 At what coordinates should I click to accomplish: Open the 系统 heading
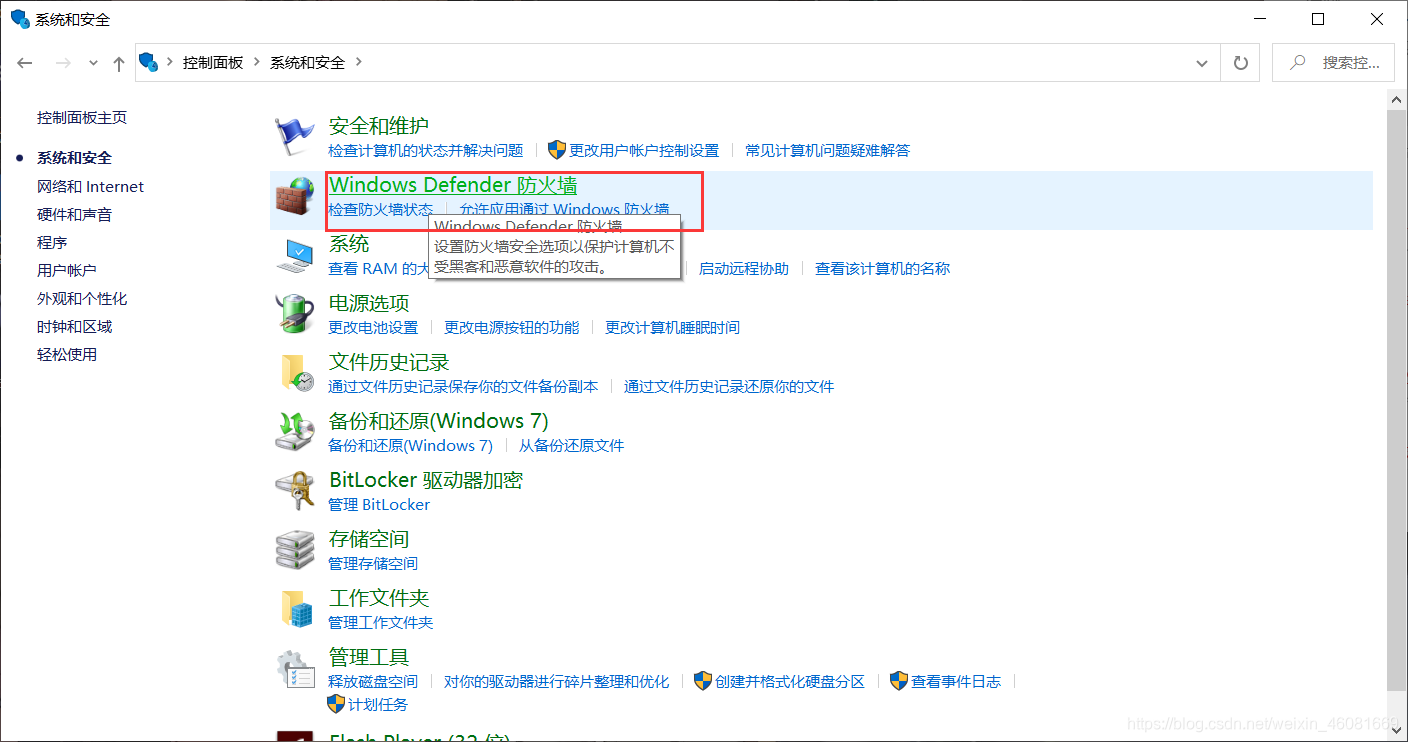point(349,244)
